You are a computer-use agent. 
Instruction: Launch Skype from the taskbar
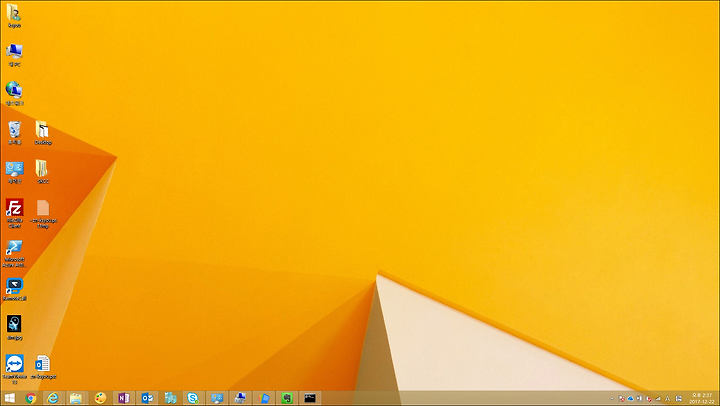[193, 398]
